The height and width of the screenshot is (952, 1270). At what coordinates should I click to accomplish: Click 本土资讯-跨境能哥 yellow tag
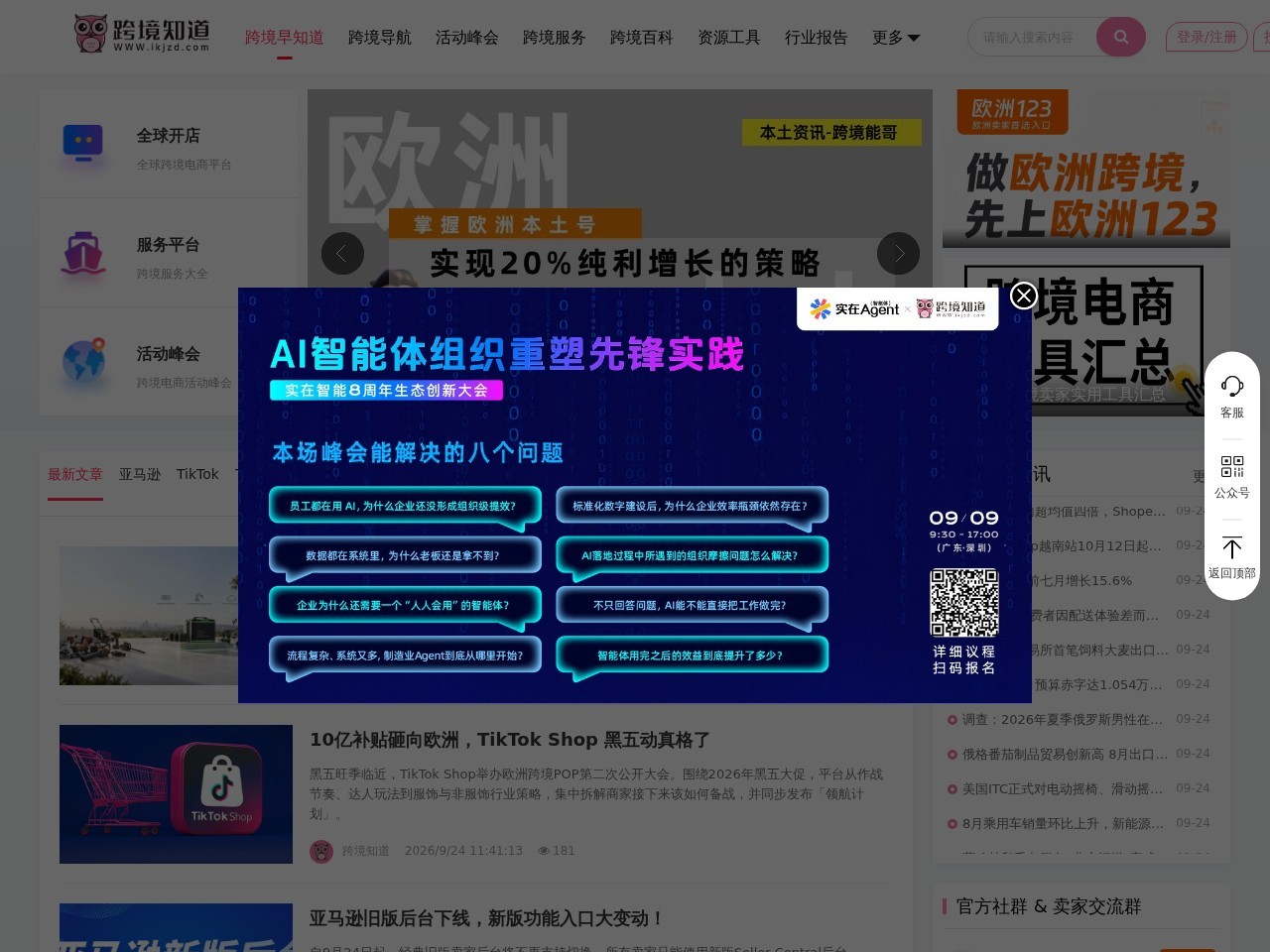(831, 133)
